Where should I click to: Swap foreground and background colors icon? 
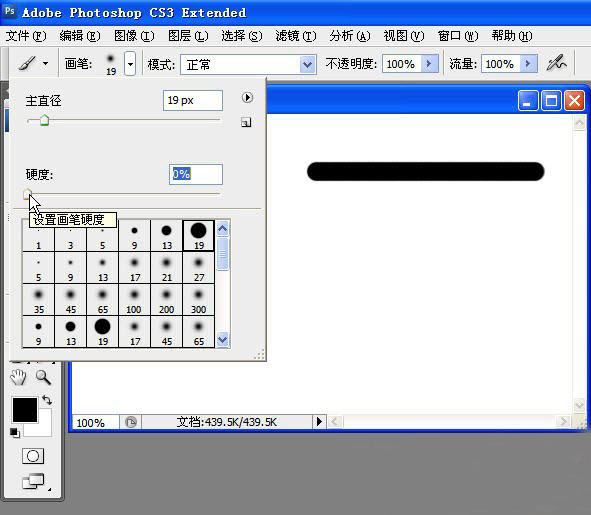coord(47,400)
